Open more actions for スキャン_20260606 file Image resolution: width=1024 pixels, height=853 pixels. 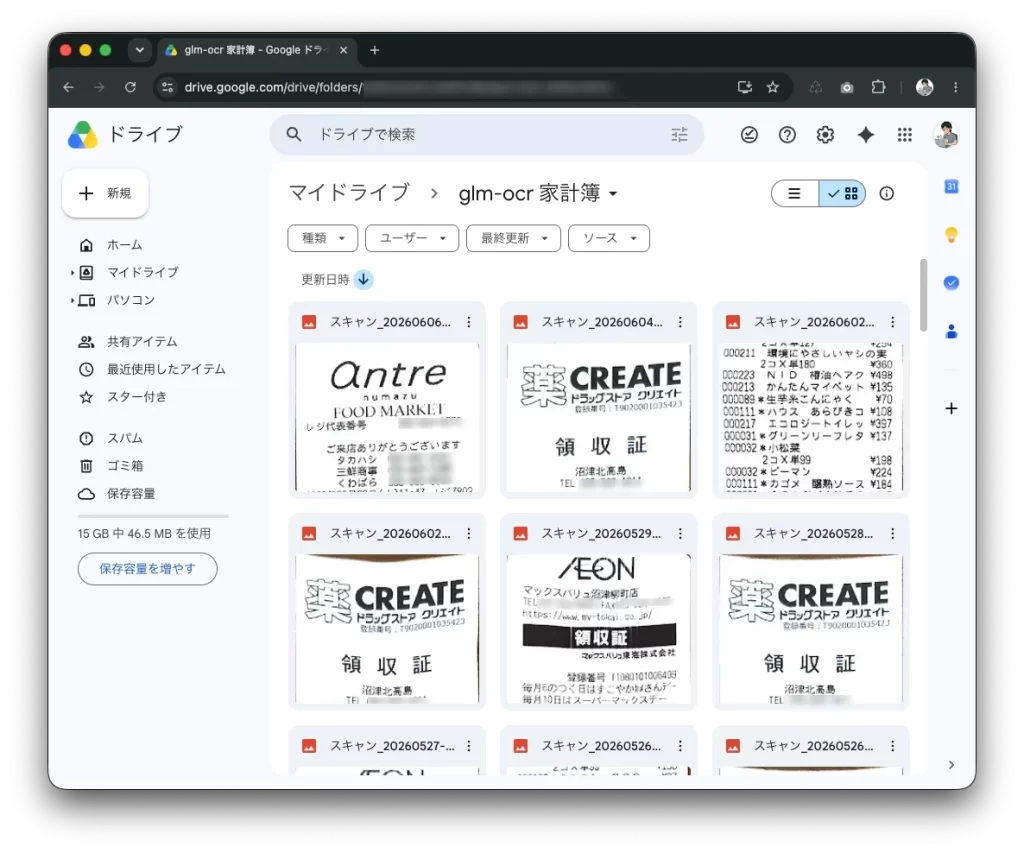(469, 322)
